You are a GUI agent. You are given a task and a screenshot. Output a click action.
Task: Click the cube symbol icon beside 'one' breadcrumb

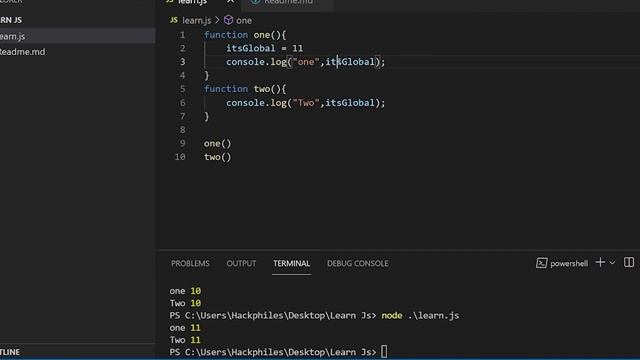(x=228, y=20)
